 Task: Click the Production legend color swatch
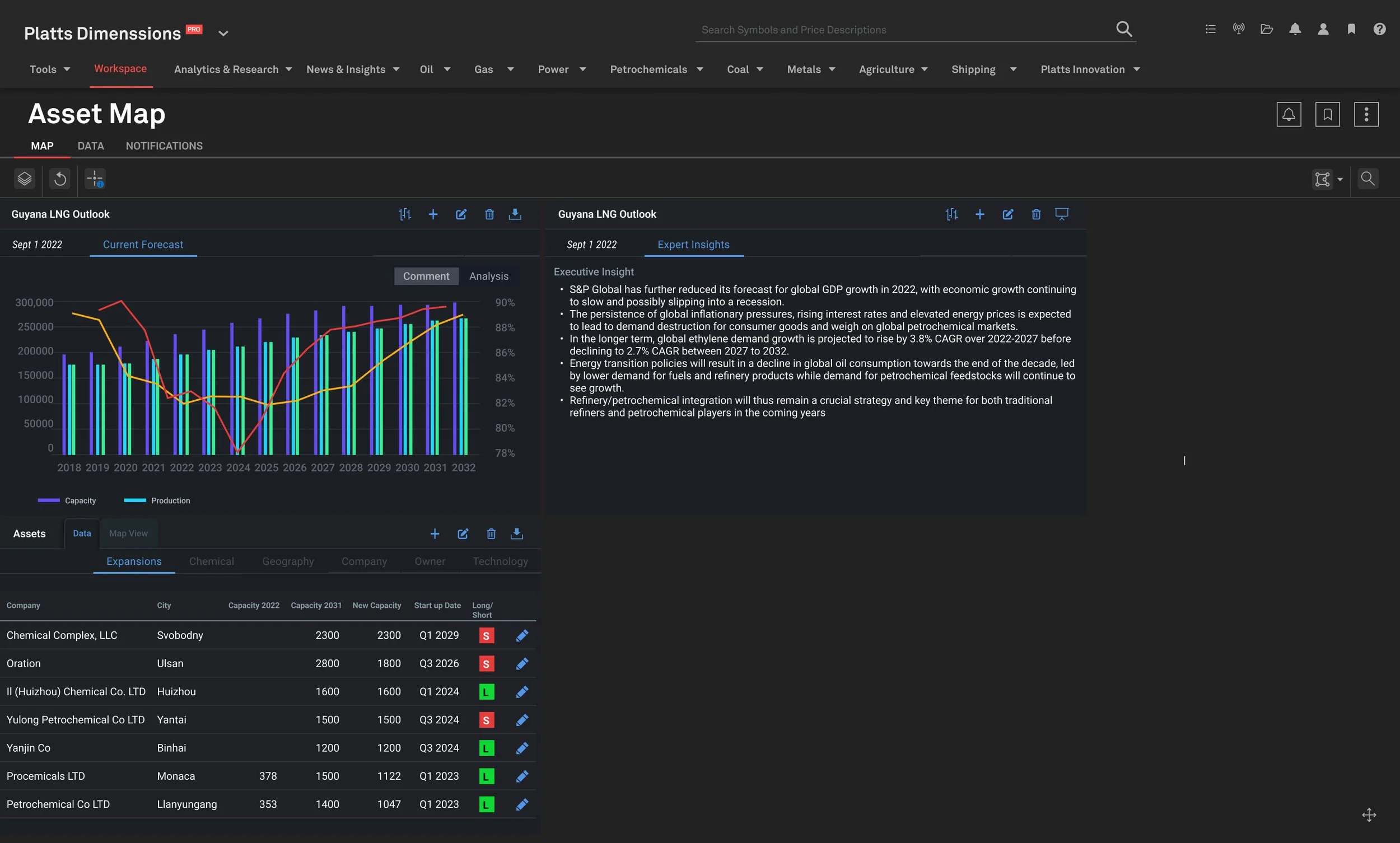coord(135,500)
